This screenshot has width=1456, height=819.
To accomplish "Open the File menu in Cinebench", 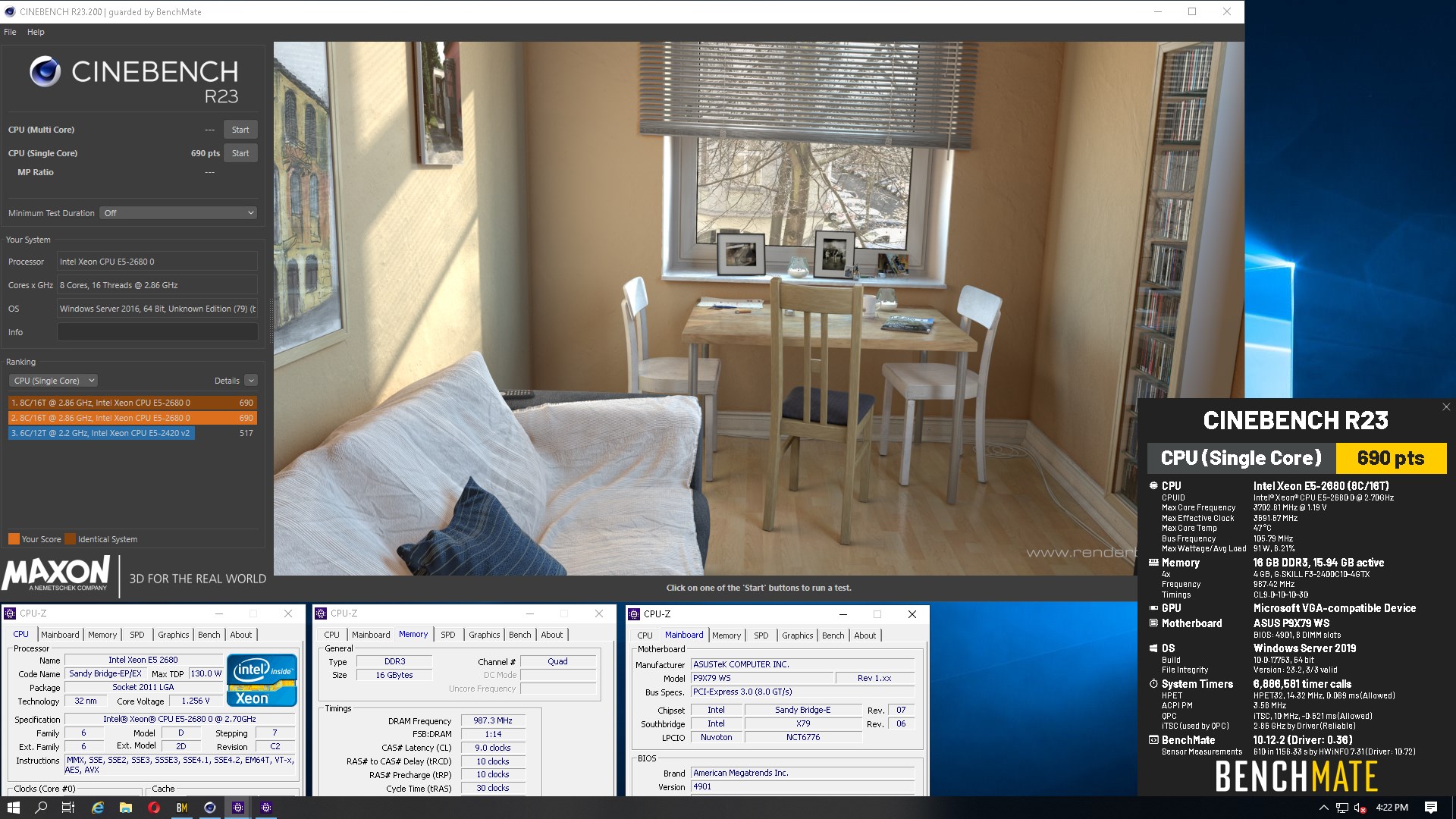I will tap(10, 32).
